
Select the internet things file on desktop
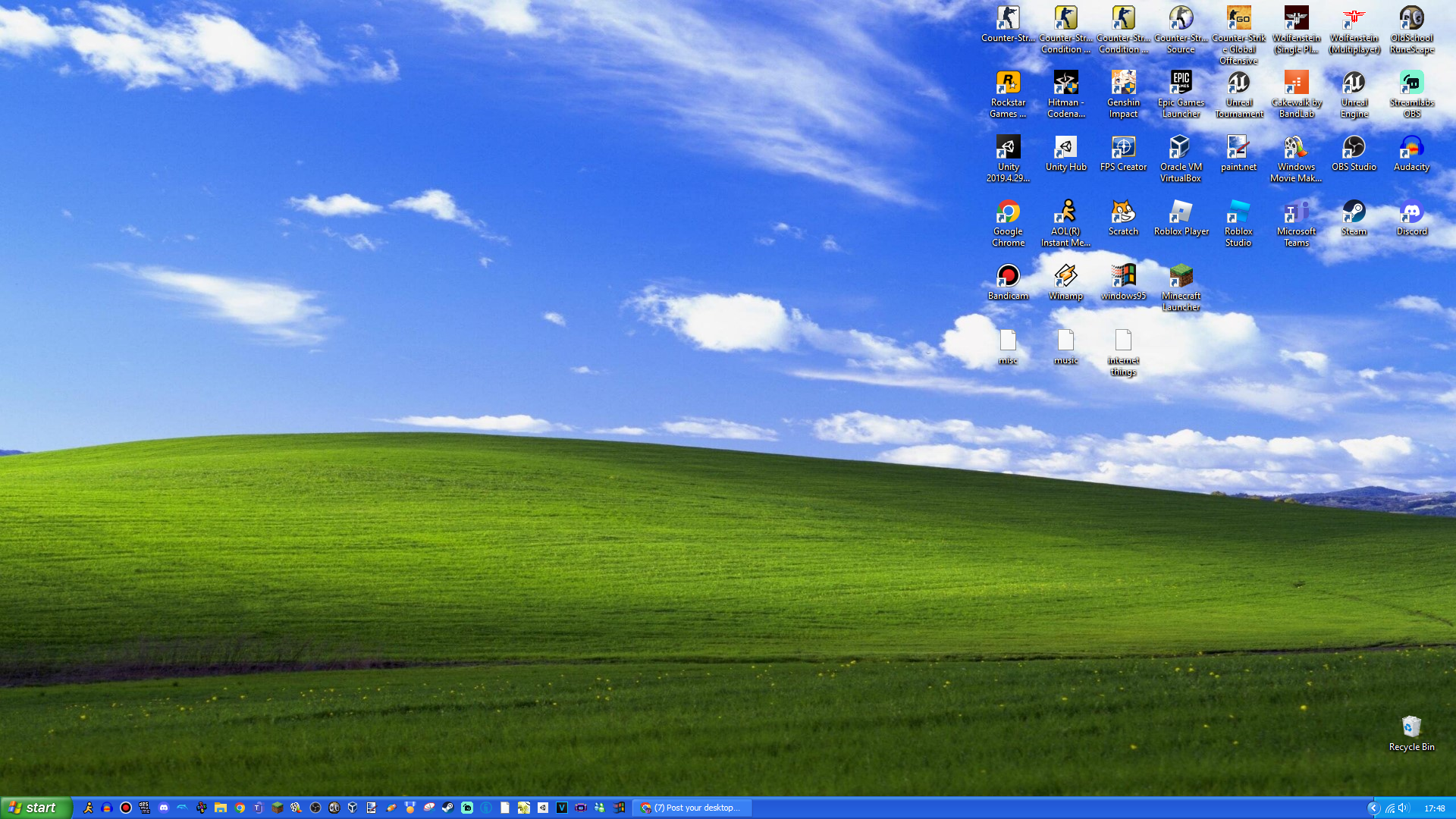[1123, 352]
